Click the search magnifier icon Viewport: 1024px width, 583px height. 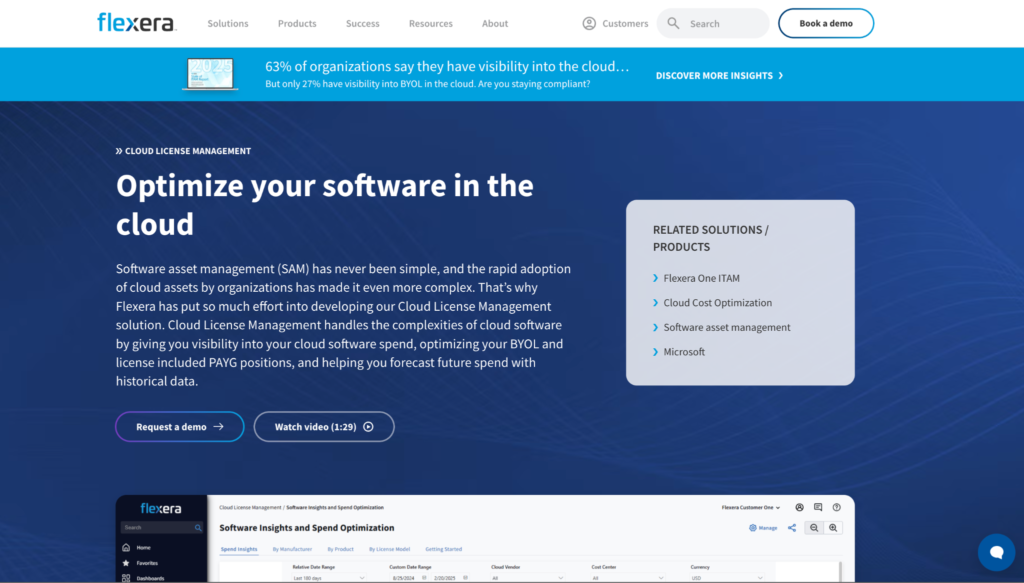[674, 23]
